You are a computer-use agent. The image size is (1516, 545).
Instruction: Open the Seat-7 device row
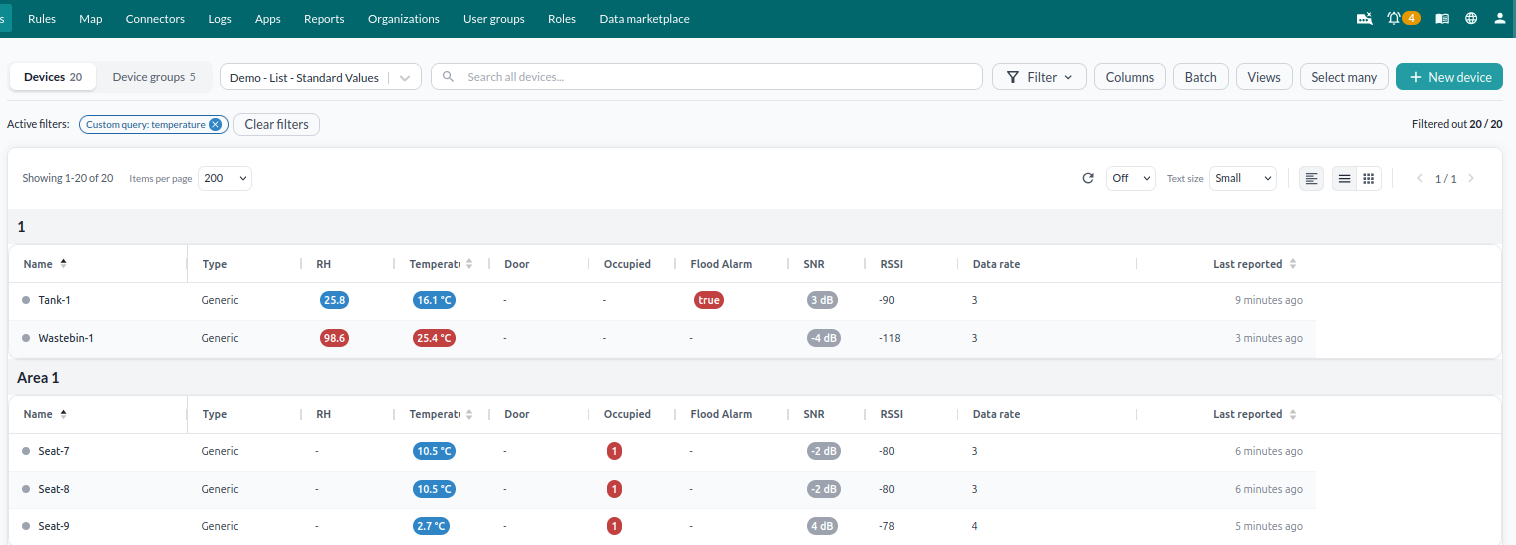pos(661,451)
